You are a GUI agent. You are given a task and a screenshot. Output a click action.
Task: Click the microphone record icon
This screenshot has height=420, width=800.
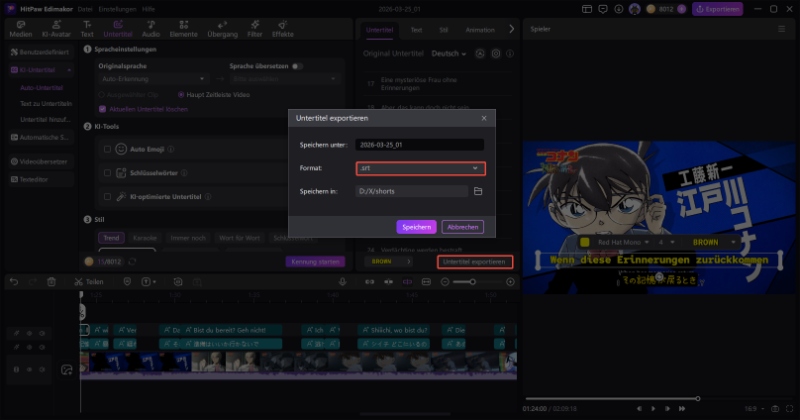[342, 282]
